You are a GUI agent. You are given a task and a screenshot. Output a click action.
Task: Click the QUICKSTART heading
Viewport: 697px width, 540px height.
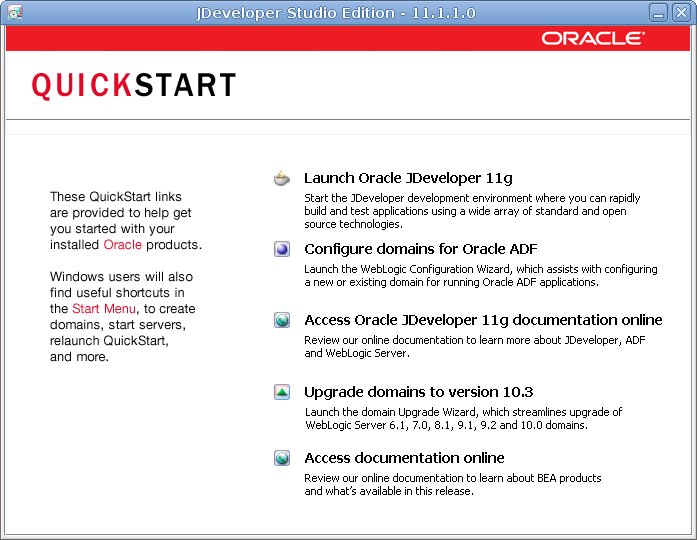click(x=134, y=85)
